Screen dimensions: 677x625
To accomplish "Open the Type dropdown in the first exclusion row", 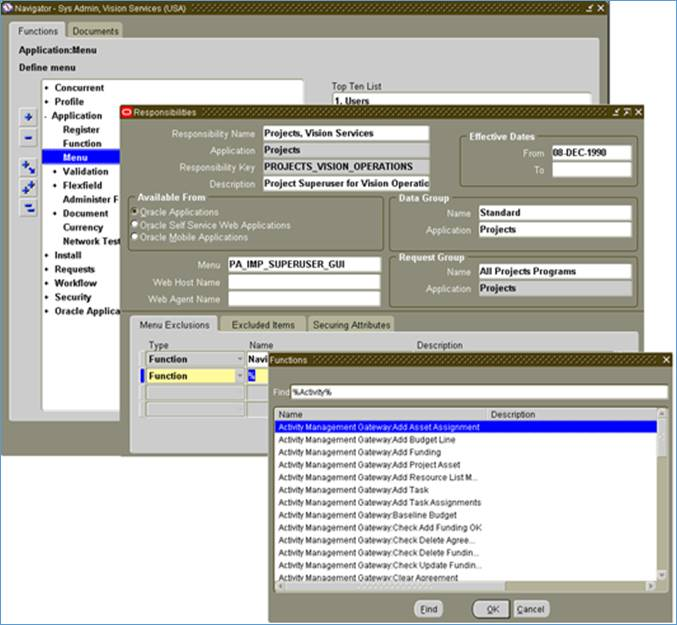I will (x=240, y=359).
